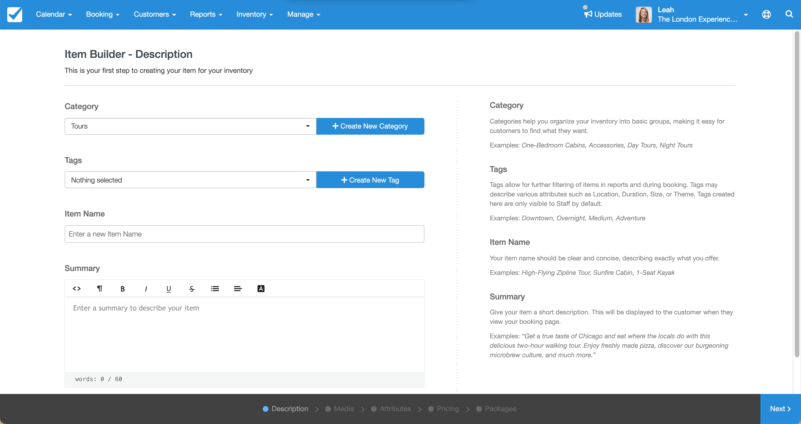This screenshot has width=801, height=424.
Task: Open paragraph format options in editor
Action: (x=100, y=288)
